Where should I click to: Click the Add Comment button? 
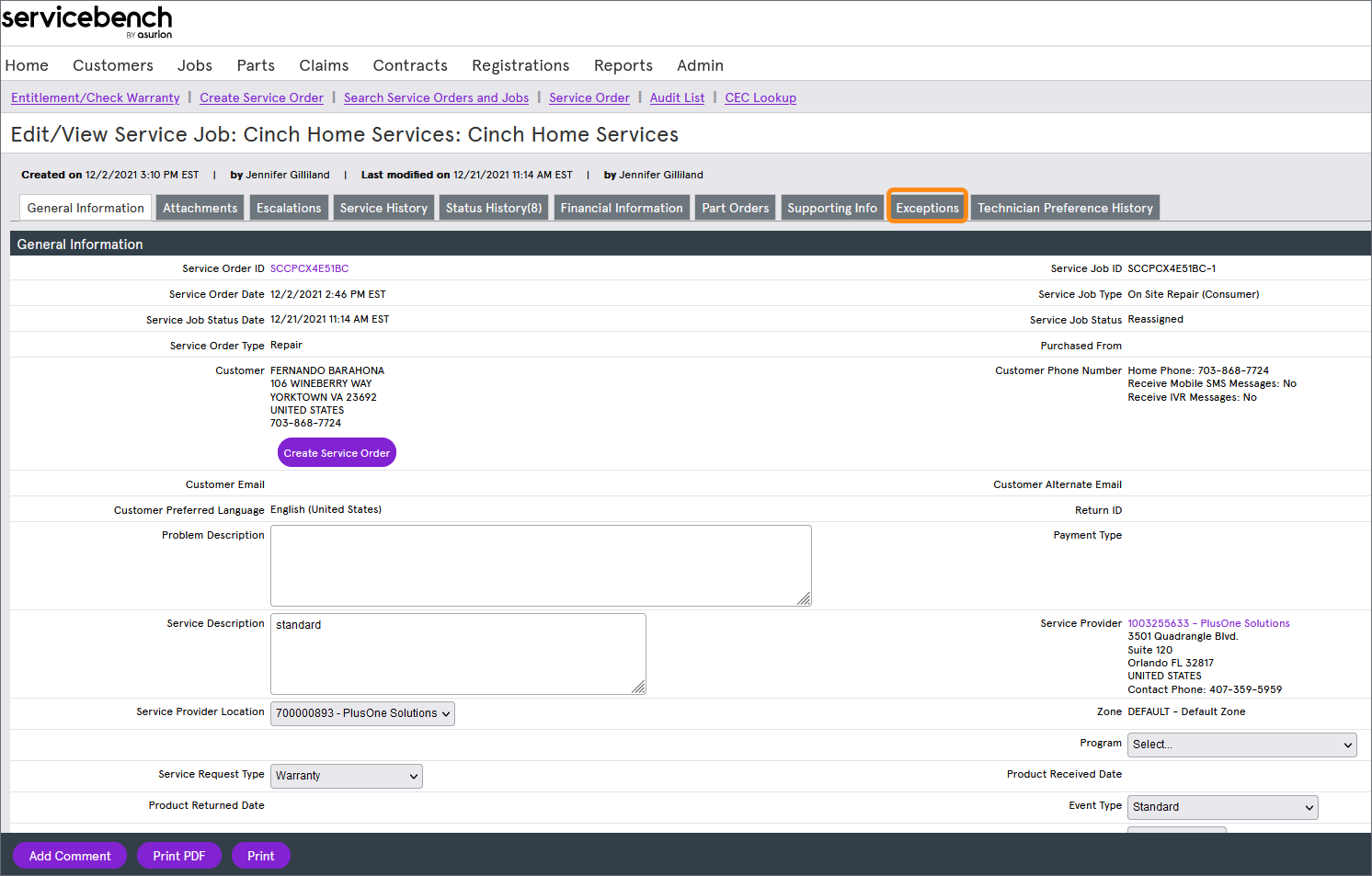point(70,856)
